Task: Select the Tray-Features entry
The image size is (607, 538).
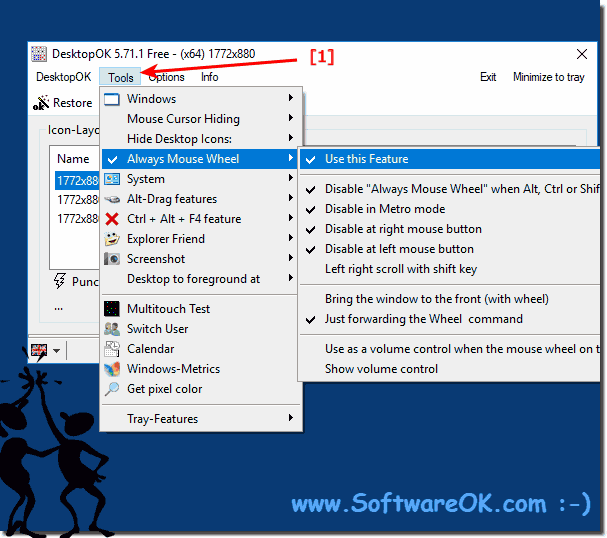Action: pos(199,419)
